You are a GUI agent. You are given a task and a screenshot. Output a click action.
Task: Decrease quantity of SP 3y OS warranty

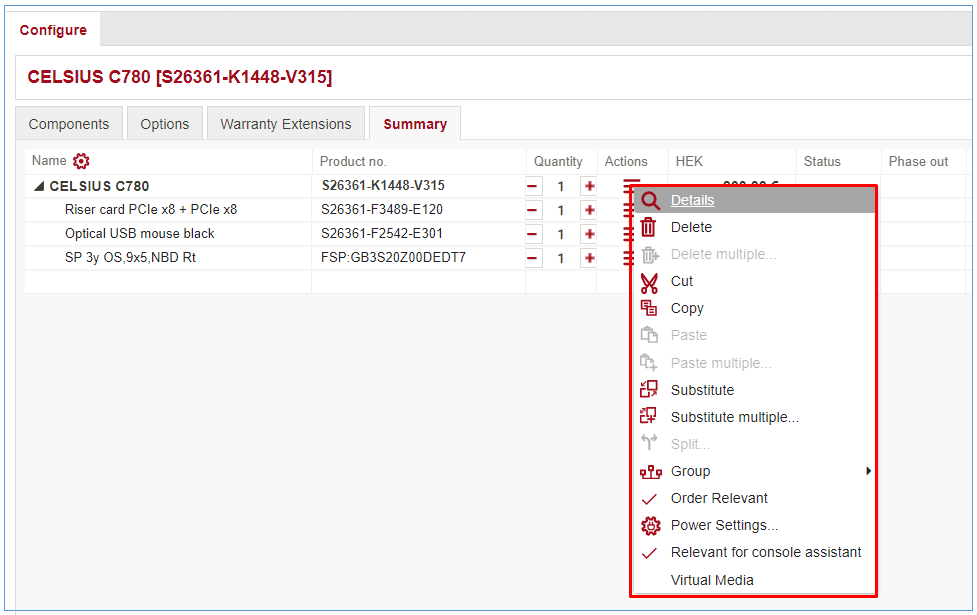pyautogui.click(x=533, y=258)
